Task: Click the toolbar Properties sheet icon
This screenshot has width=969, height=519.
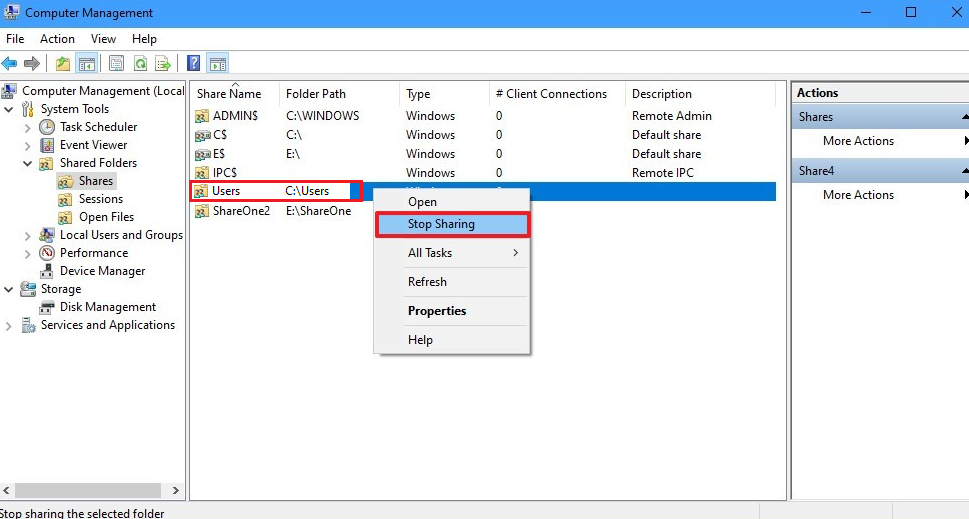Action: (x=117, y=63)
